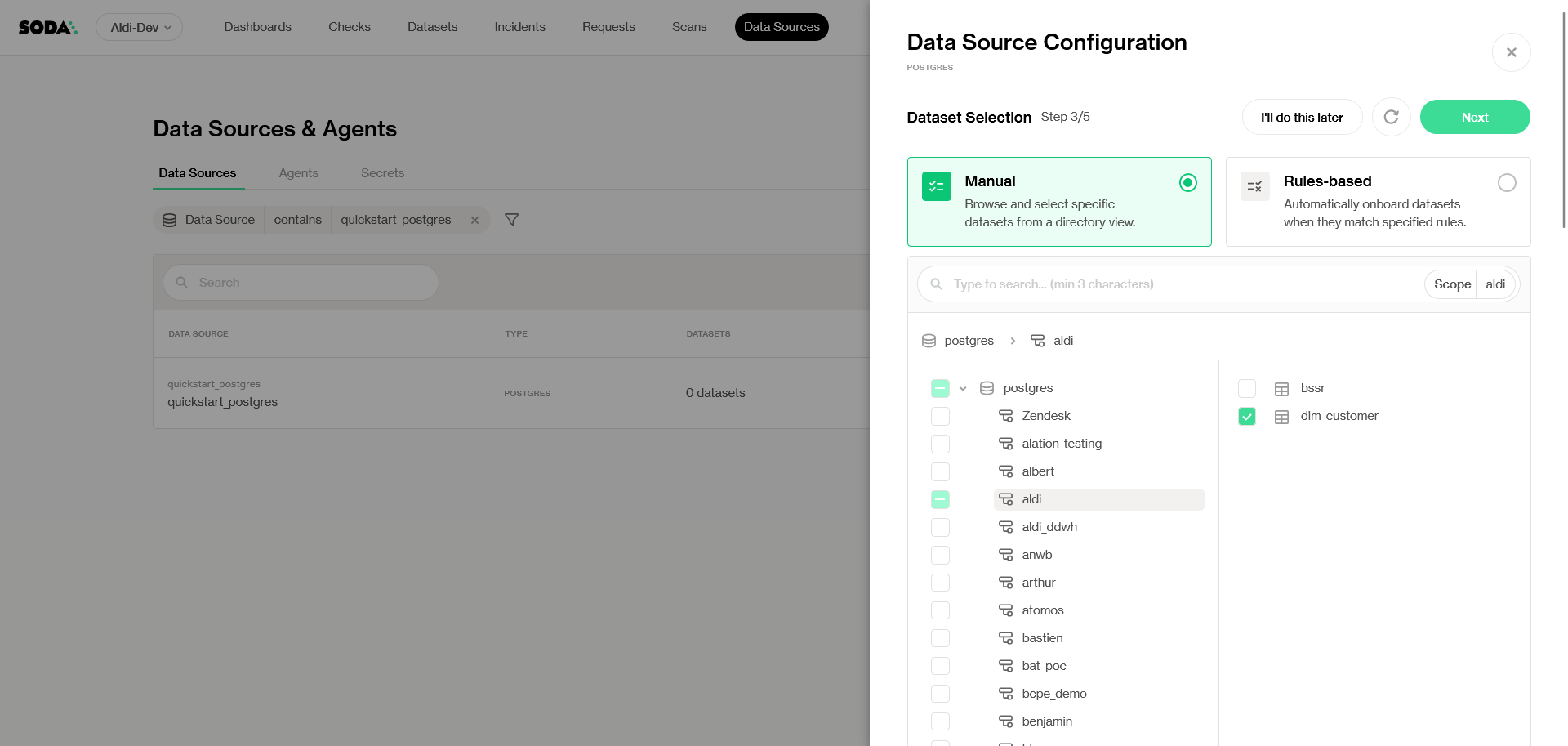The image size is (1568, 746).
Task: Switch to the Agents tab
Action: pyautogui.click(x=298, y=173)
